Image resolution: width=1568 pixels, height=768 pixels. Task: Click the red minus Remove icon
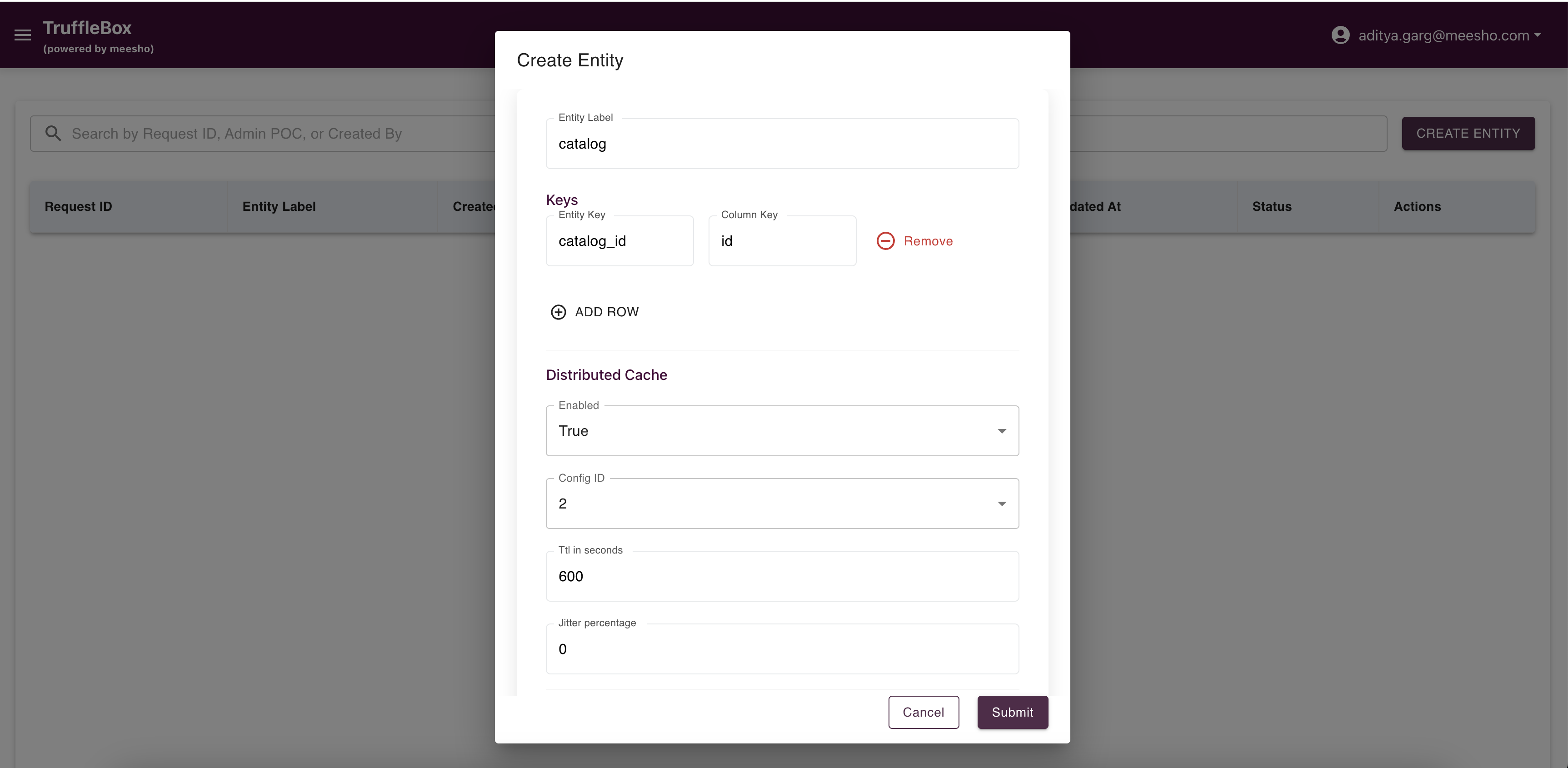(885, 241)
